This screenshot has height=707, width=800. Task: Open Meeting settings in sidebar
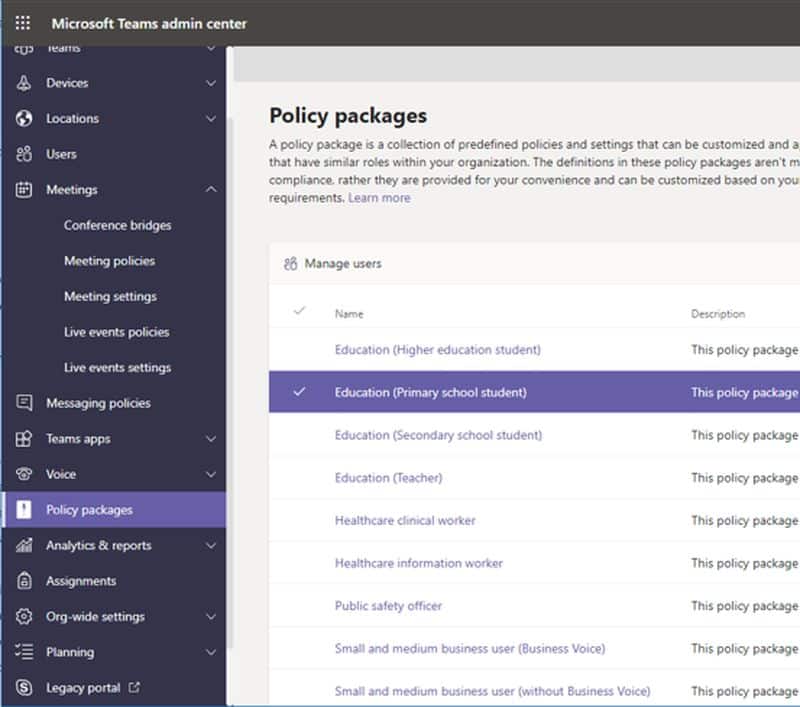point(110,296)
